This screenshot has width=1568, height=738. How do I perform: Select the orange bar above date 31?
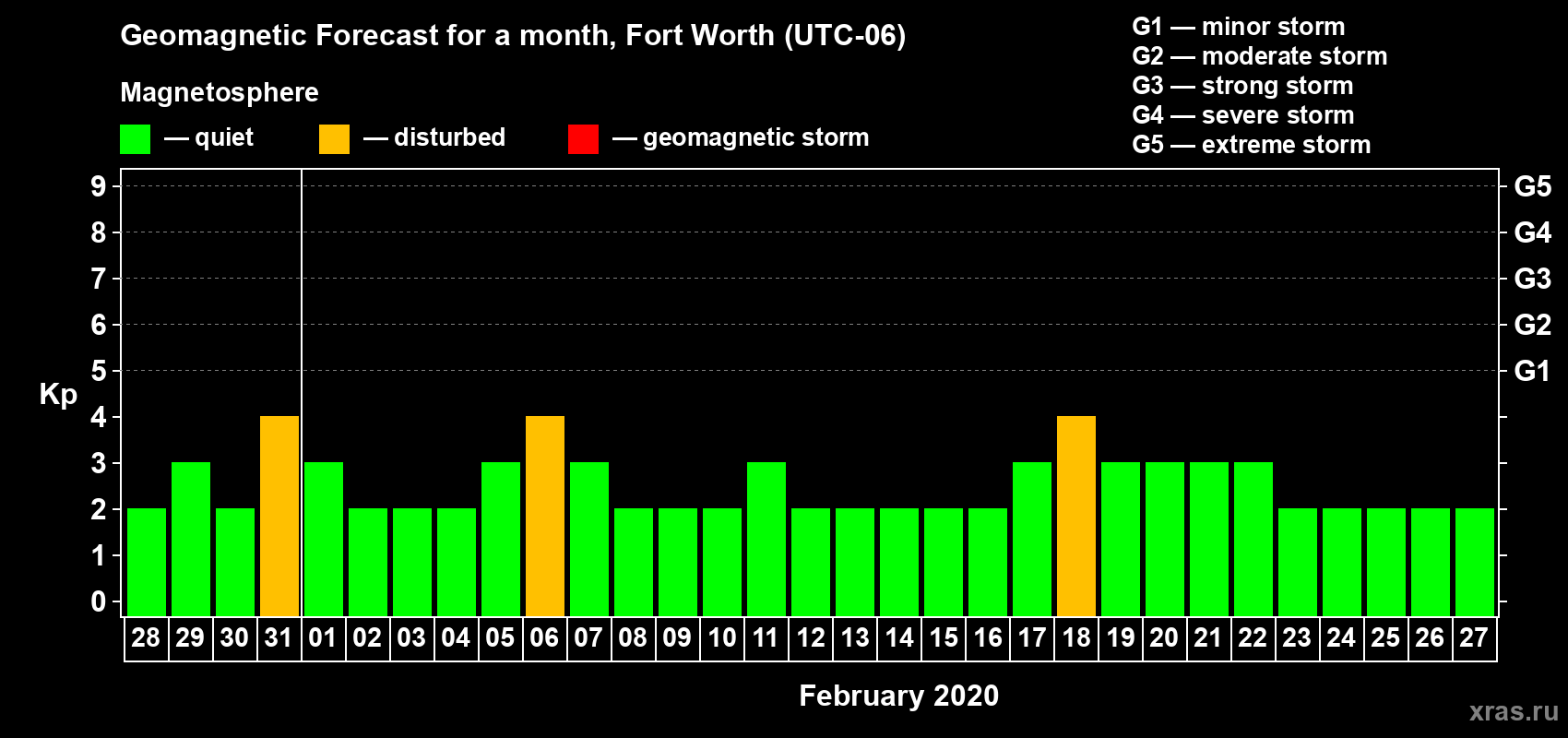(279, 516)
